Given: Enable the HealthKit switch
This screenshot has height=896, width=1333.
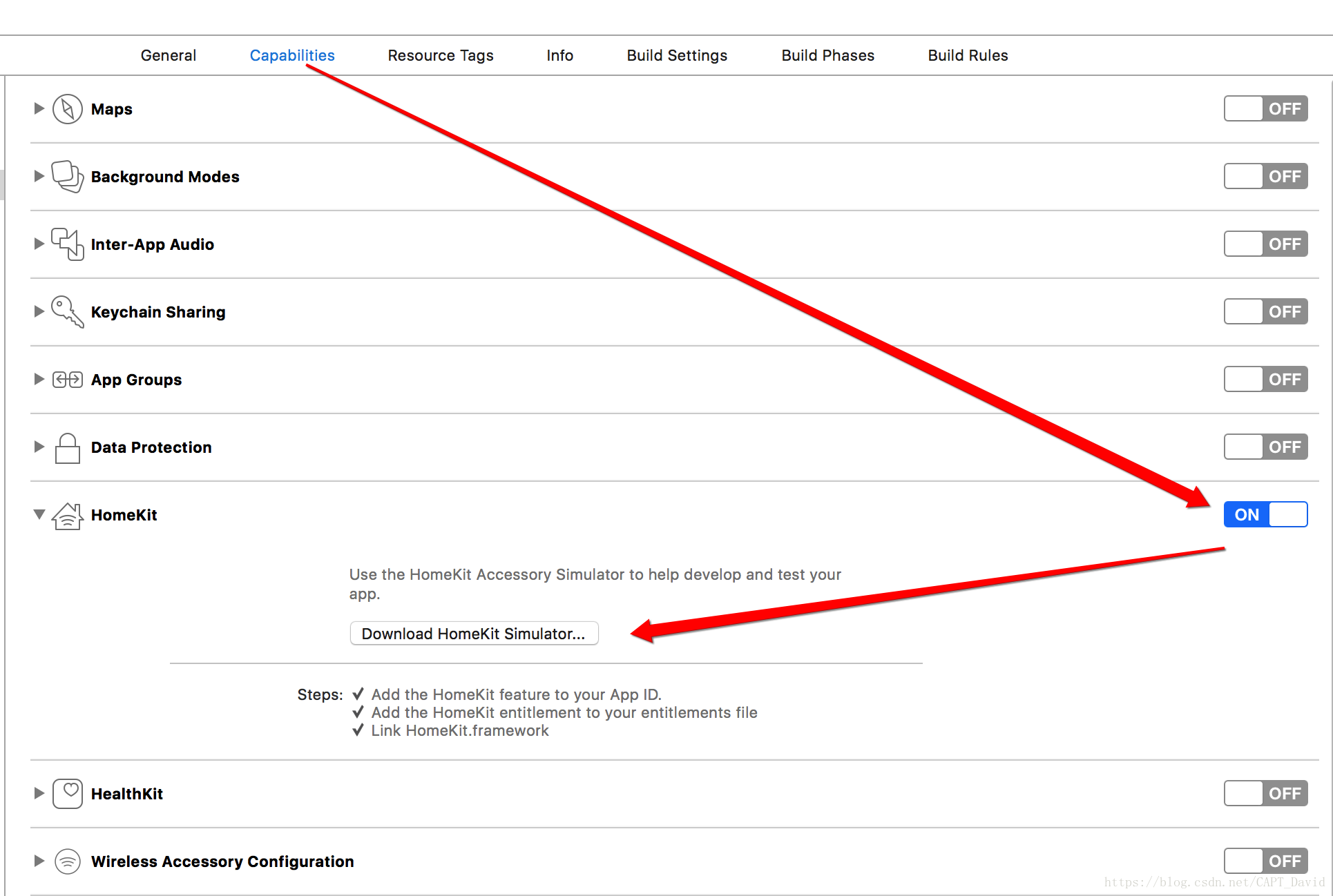Looking at the screenshot, I should 1265,794.
